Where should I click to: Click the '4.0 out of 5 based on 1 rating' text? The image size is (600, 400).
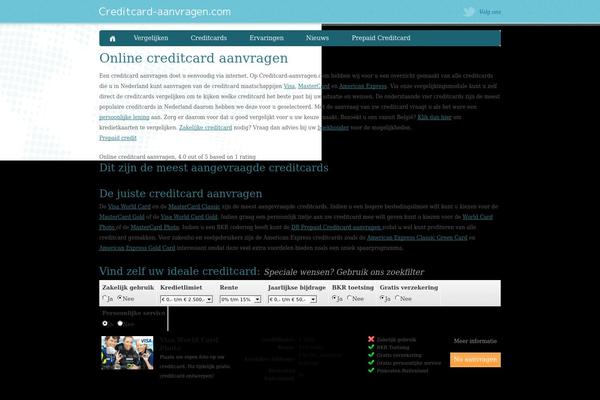tap(217, 157)
